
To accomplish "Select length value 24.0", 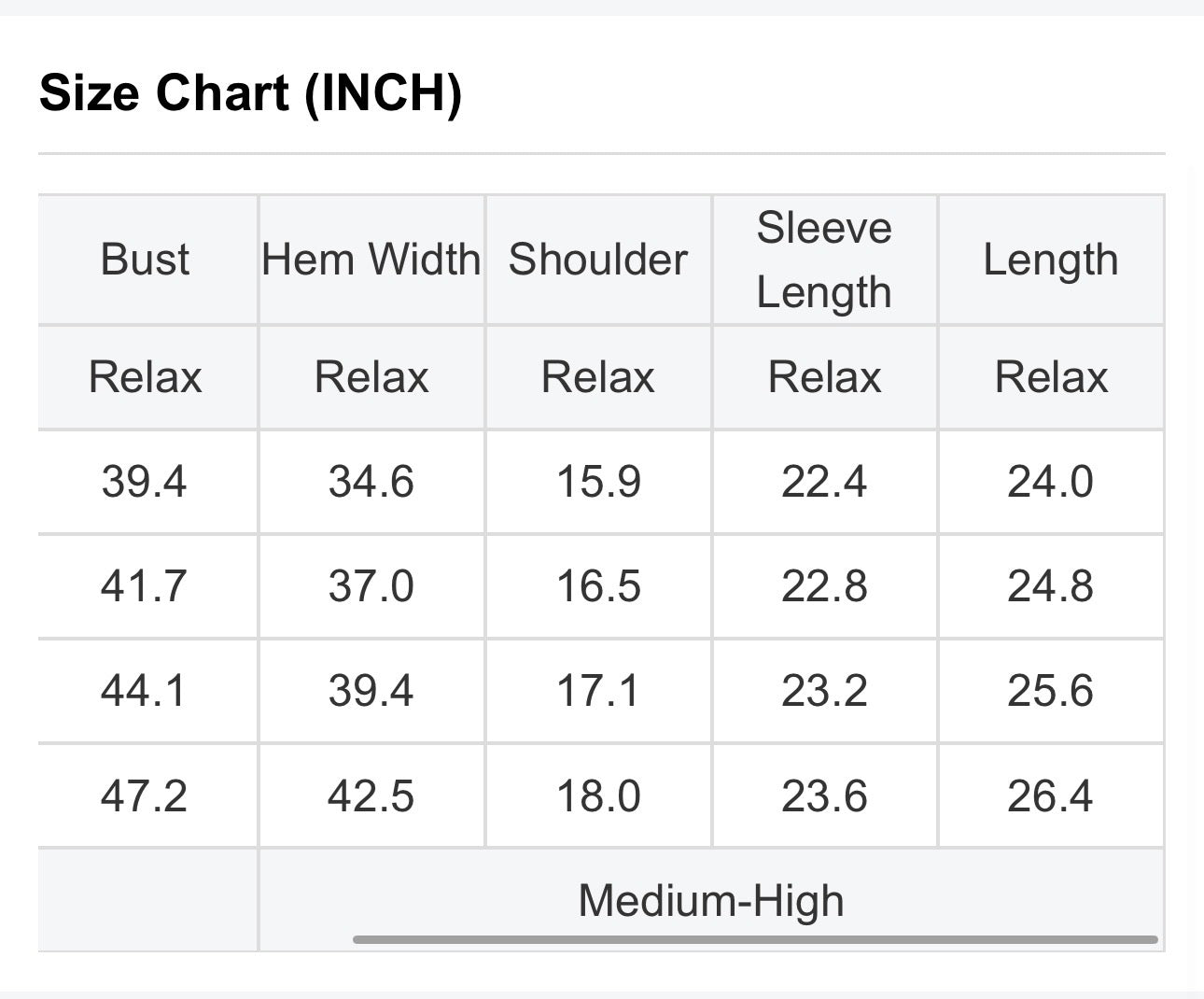I will [1050, 482].
